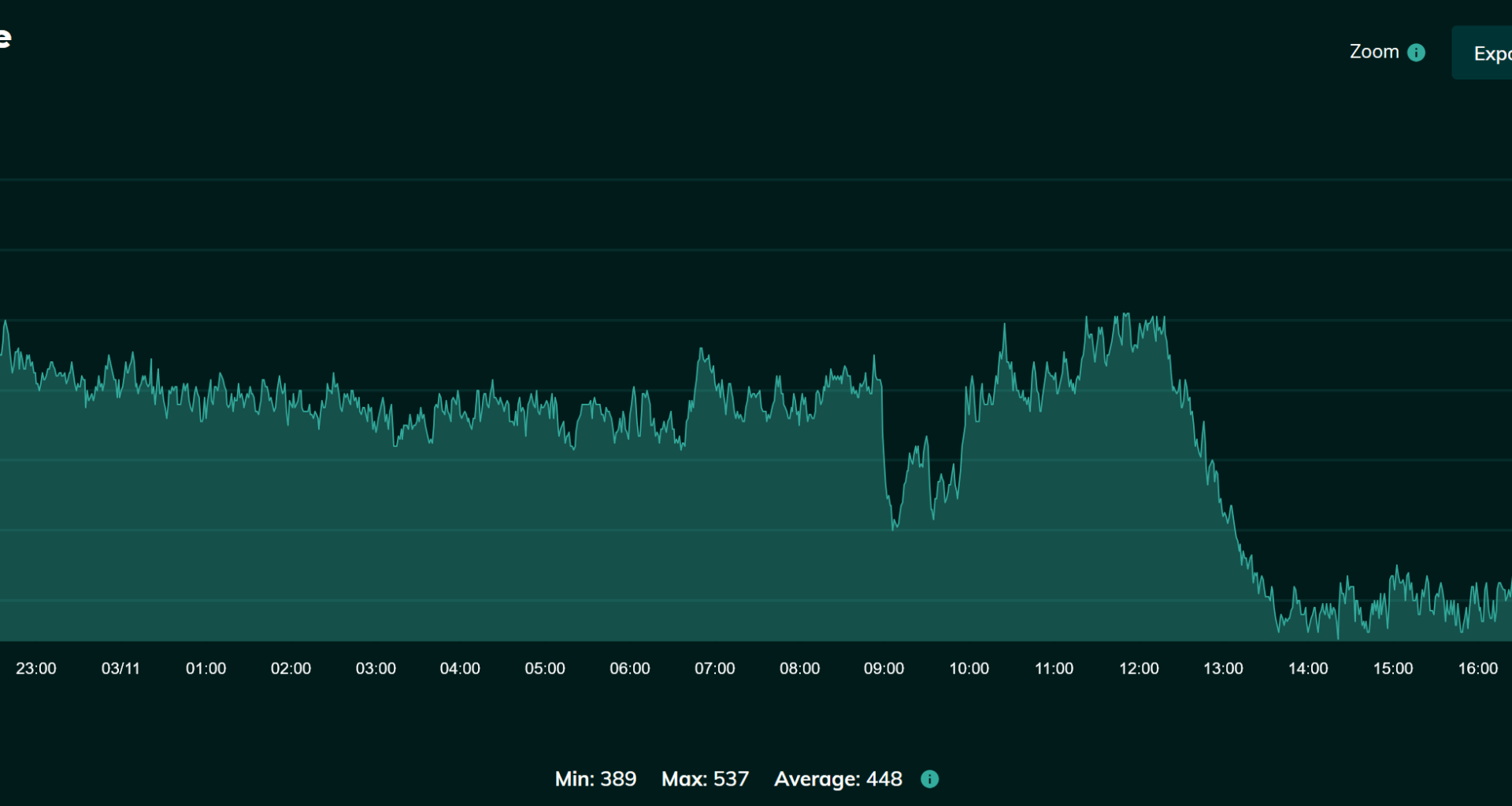Select the 05:00 time axis label
The height and width of the screenshot is (806, 1512).
point(545,668)
